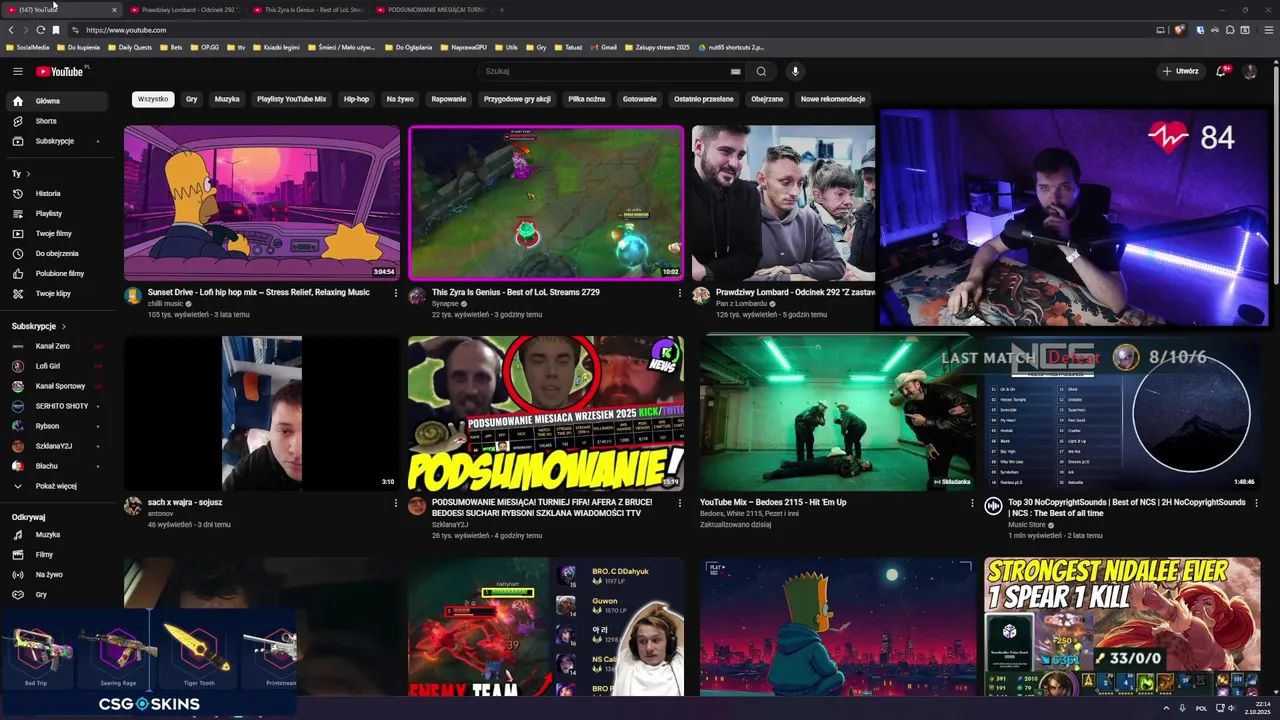
Task: Open Twoje filmy in the sidebar
Action: coord(57,233)
